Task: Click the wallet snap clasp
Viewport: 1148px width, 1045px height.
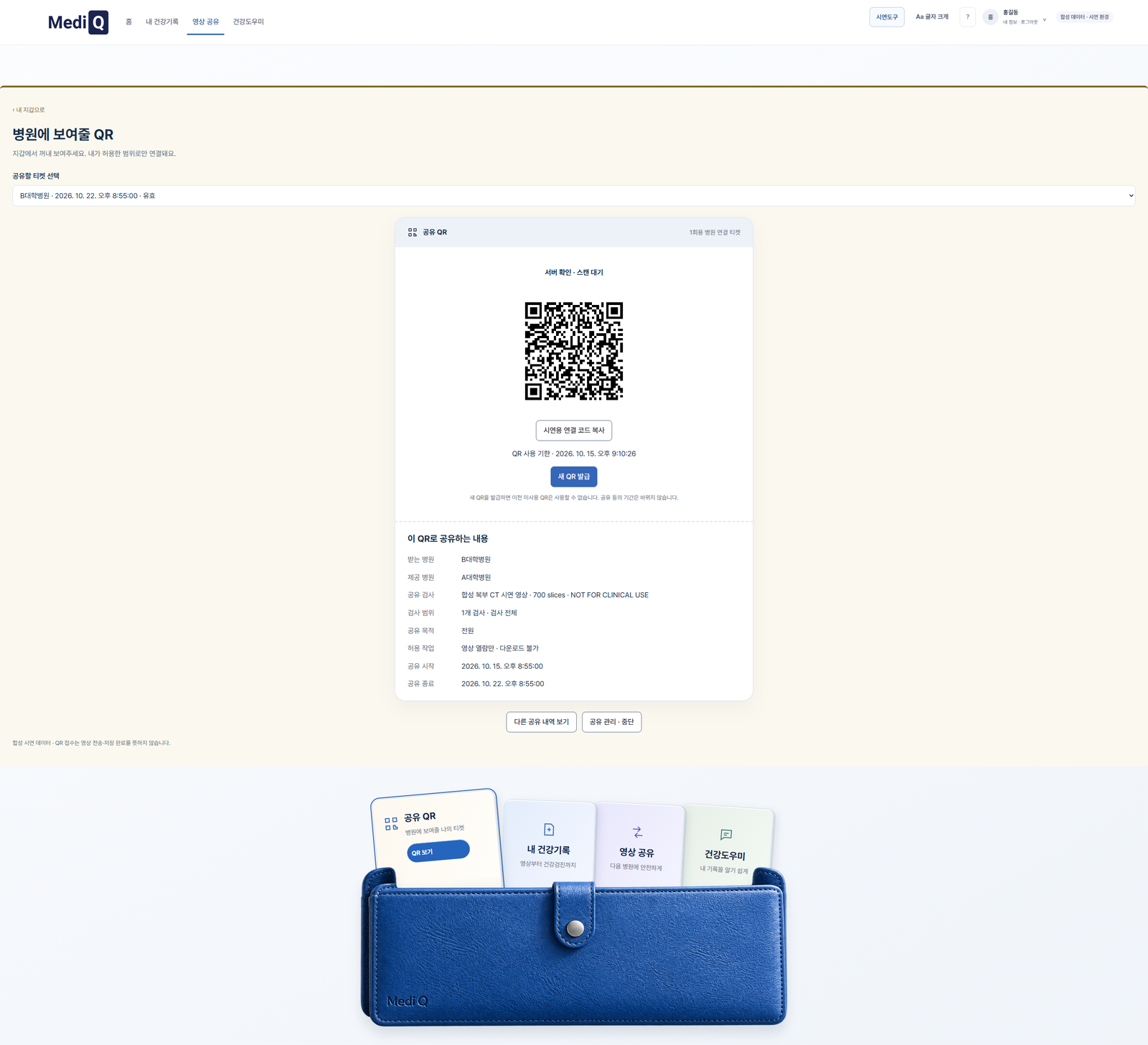Action: point(575,928)
